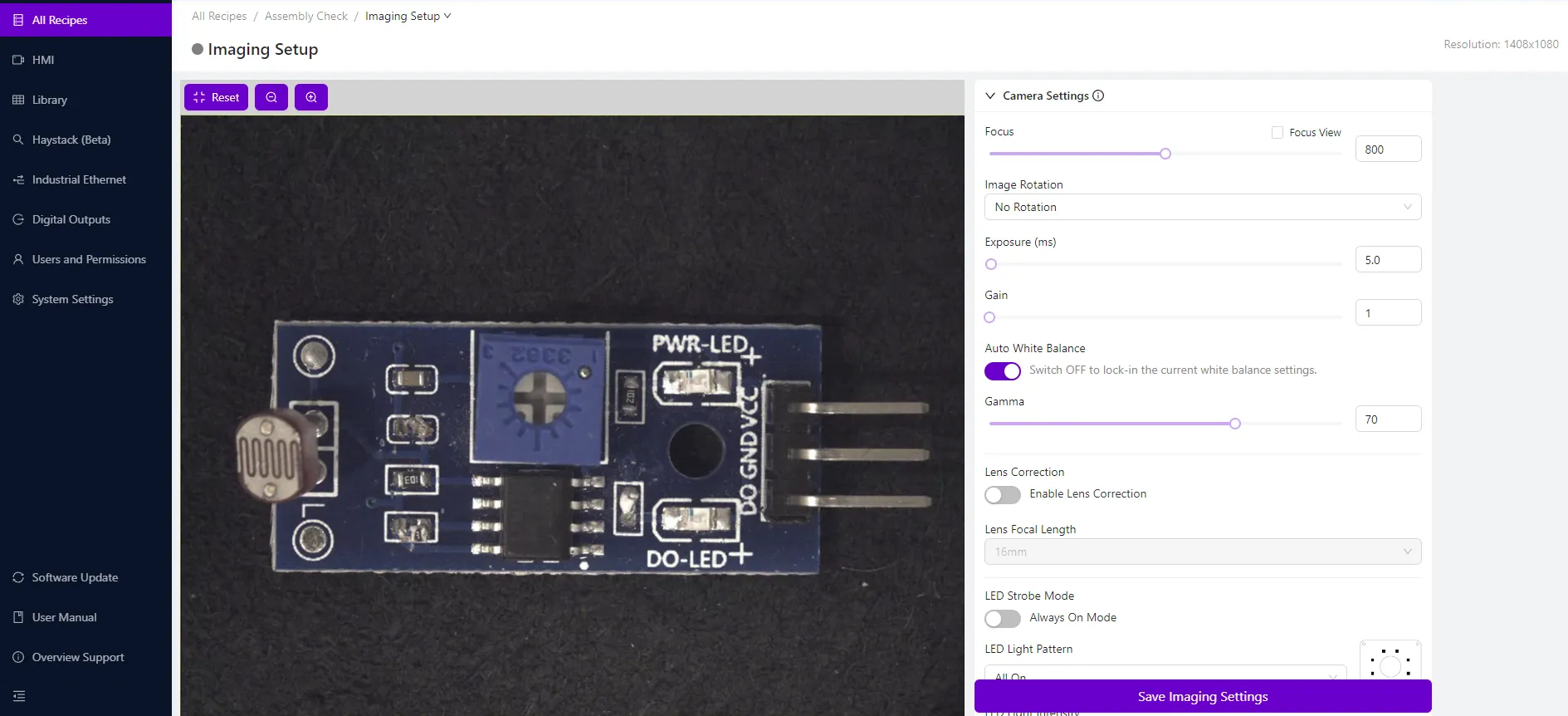
Task: Click the zoom out magnifier icon
Action: tap(271, 97)
